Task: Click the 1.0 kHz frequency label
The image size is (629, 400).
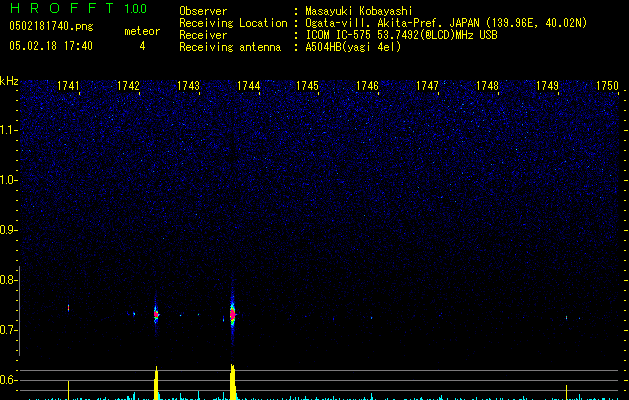Action: pos(9,180)
